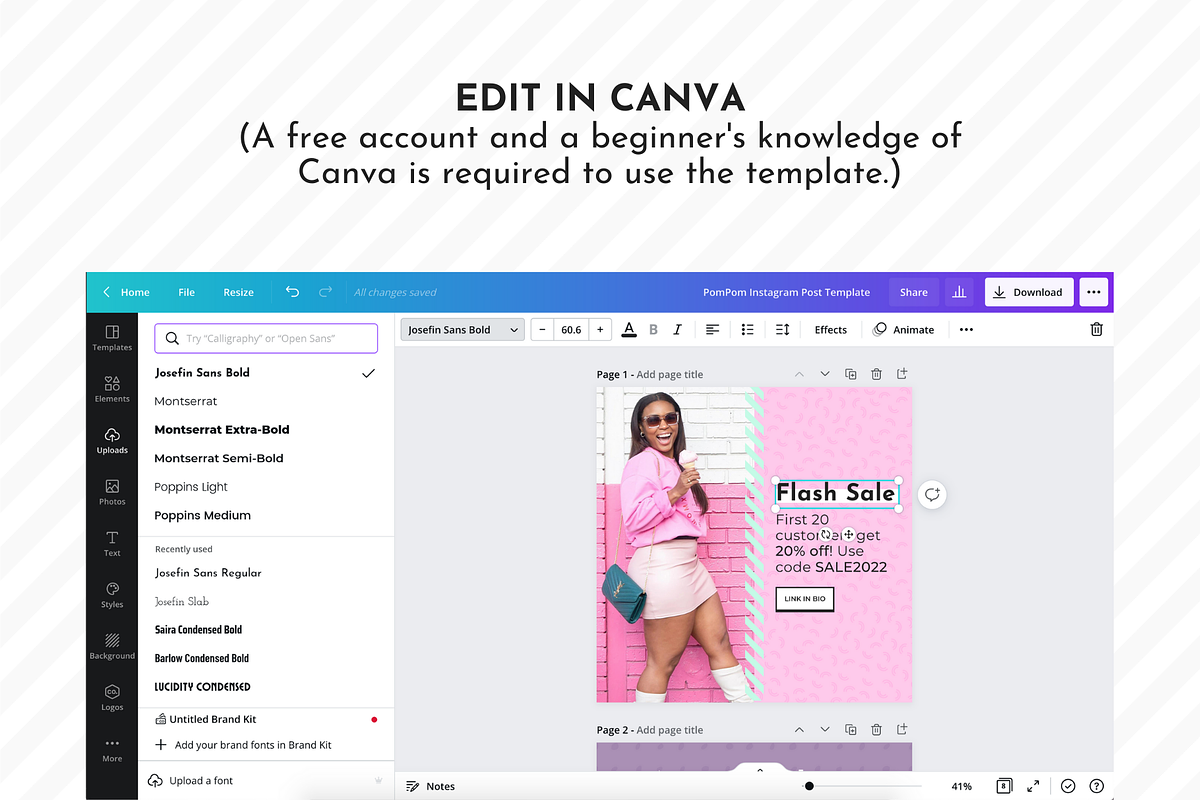Screen dimensions: 1200x800
Task: Click the font search box
Action: coord(266,338)
